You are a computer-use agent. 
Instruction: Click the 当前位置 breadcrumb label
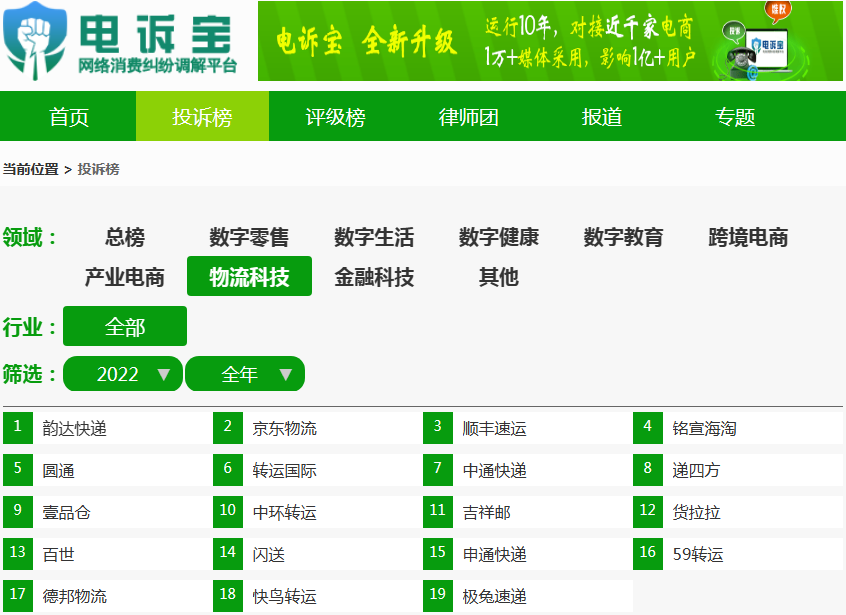[31, 169]
